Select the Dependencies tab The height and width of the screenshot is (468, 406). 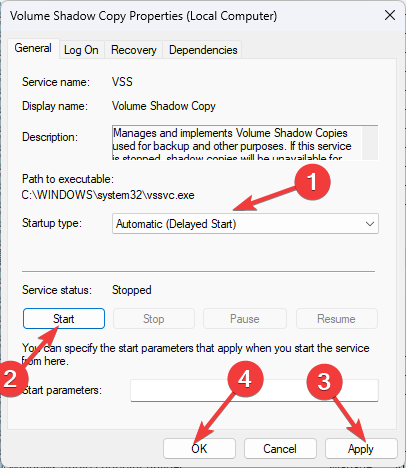203,50
